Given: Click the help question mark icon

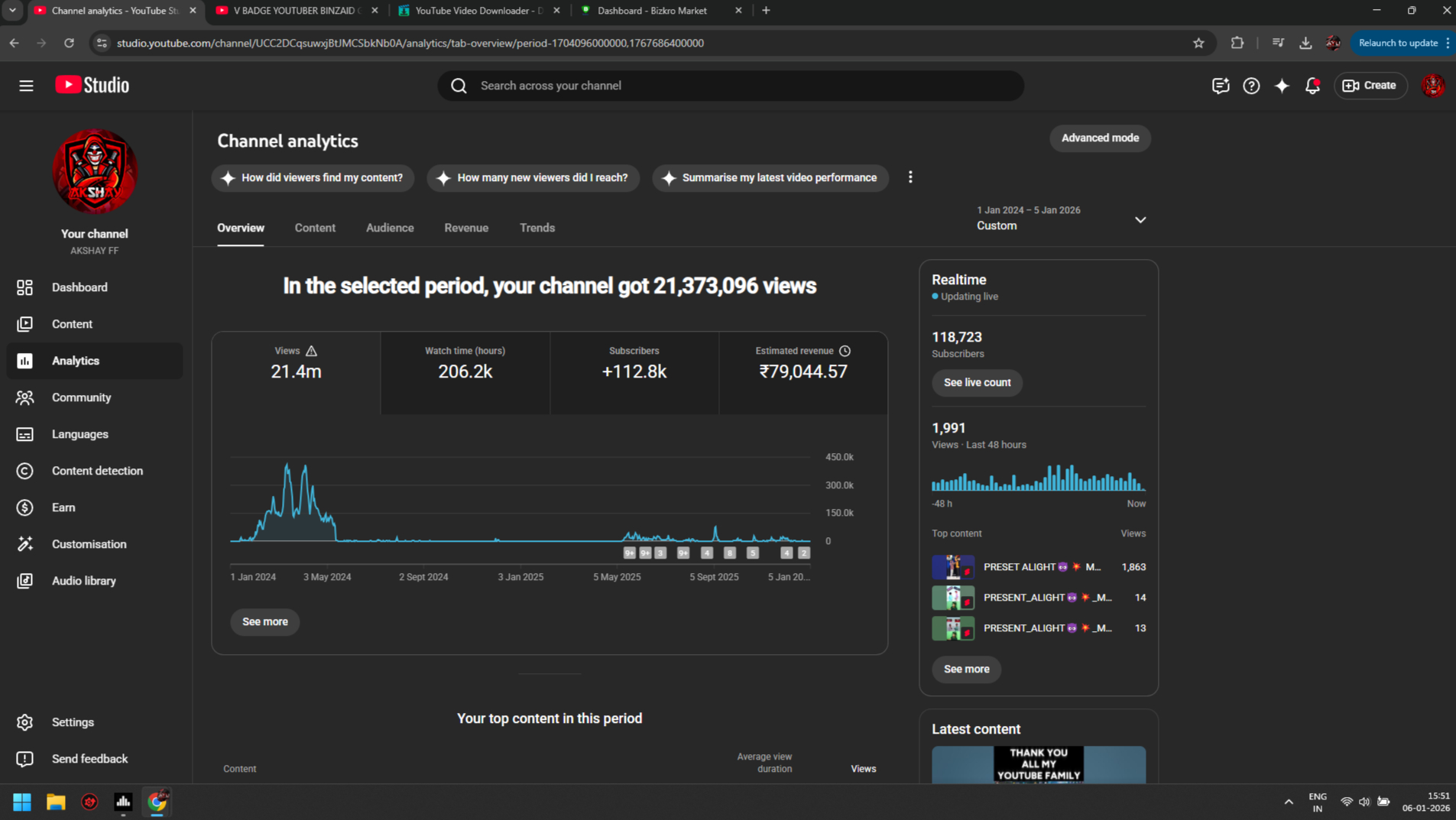Looking at the screenshot, I should point(1251,86).
